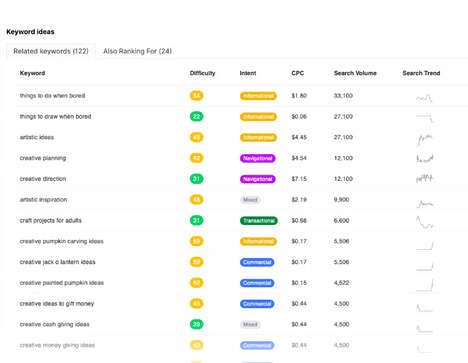Open the Also Ranking For (24) tab
Screen dimensions: 468x363
[137, 51]
